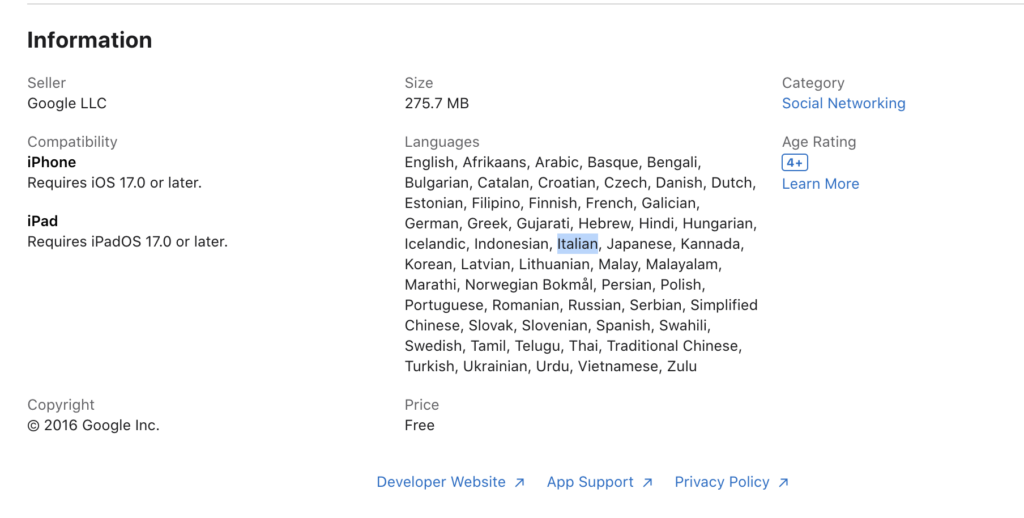
Task: Open the Social Networking category link
Action: pos(843,103)
